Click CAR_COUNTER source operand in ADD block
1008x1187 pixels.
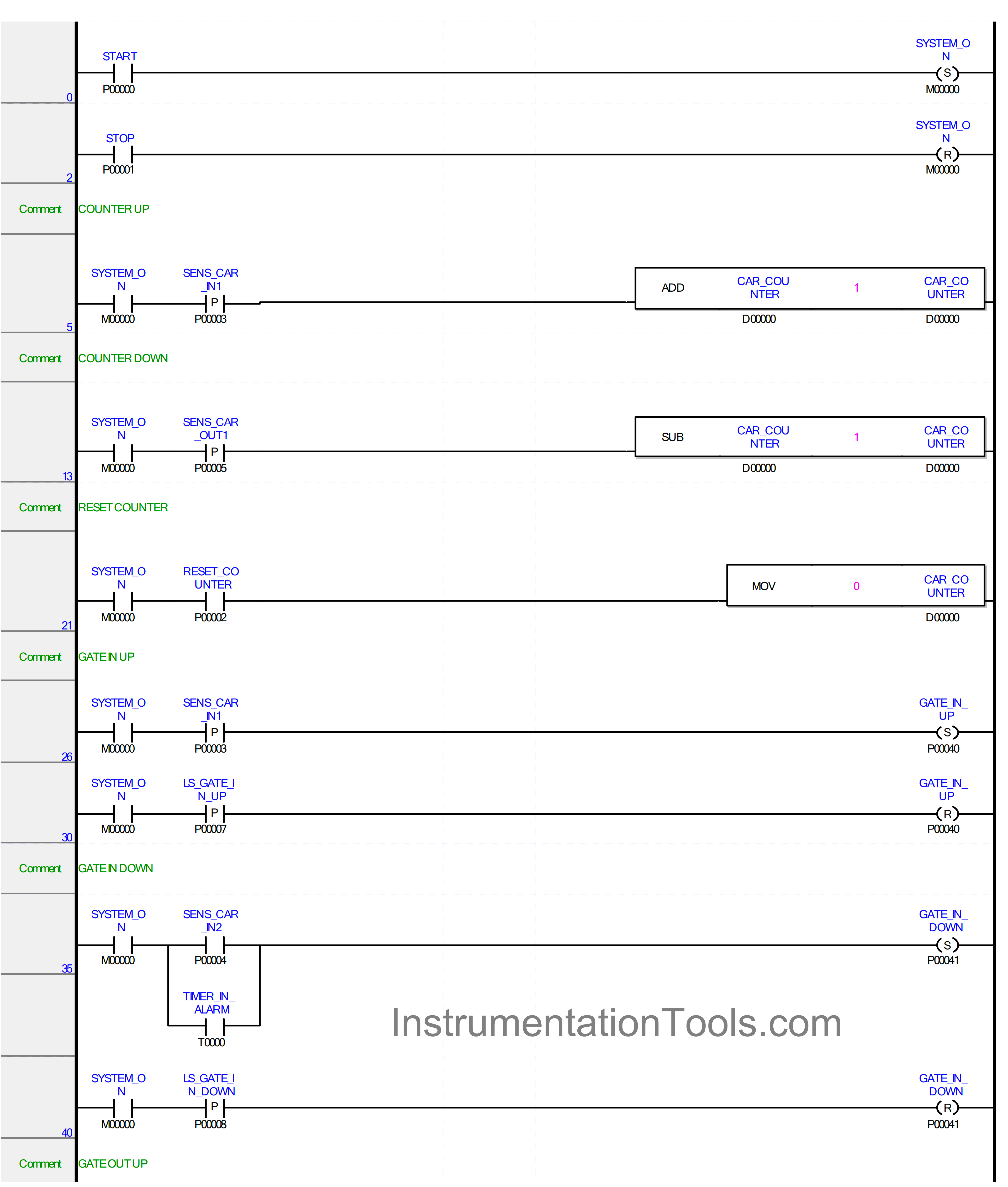click(x=763, y=288)
